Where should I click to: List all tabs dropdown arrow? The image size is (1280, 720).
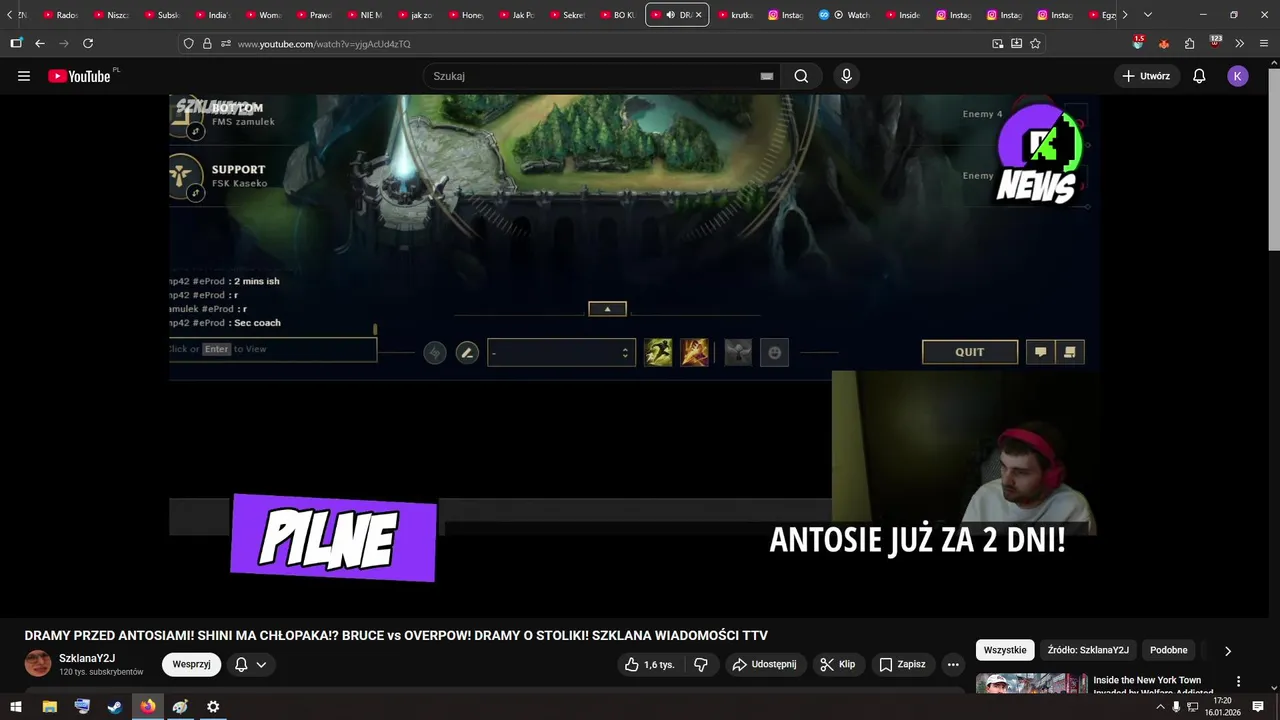pyautogui.click(x=1147, y=15)
